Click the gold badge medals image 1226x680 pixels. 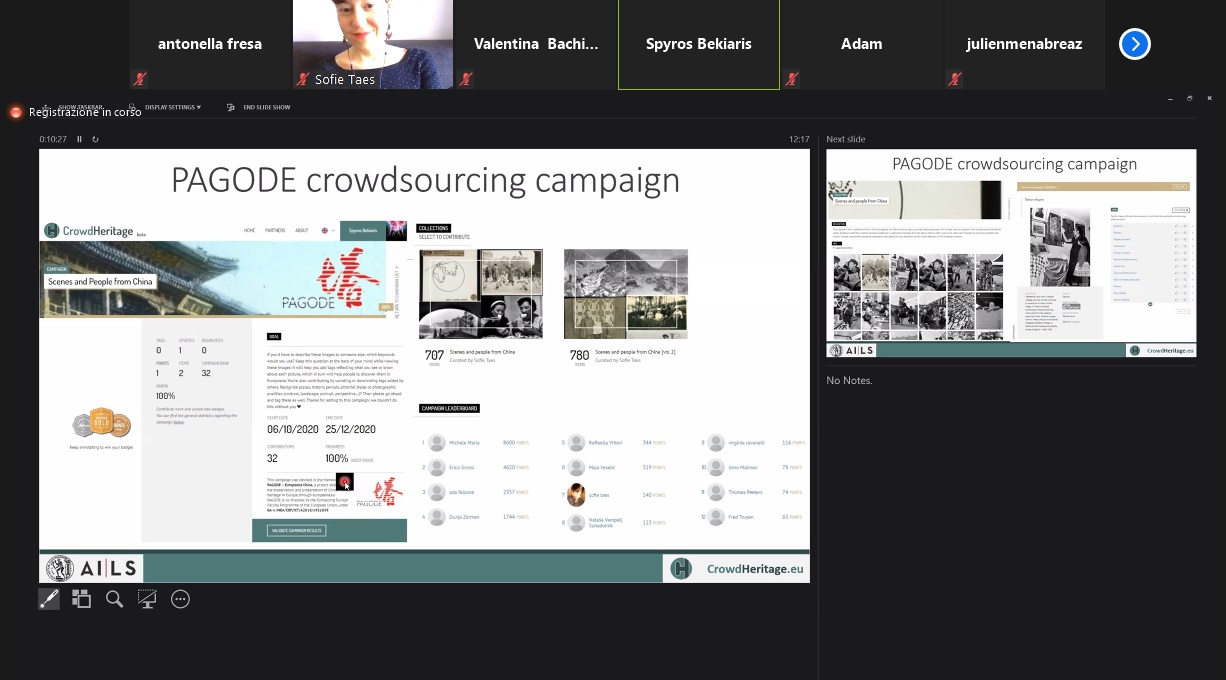click(x=101, y=423)
